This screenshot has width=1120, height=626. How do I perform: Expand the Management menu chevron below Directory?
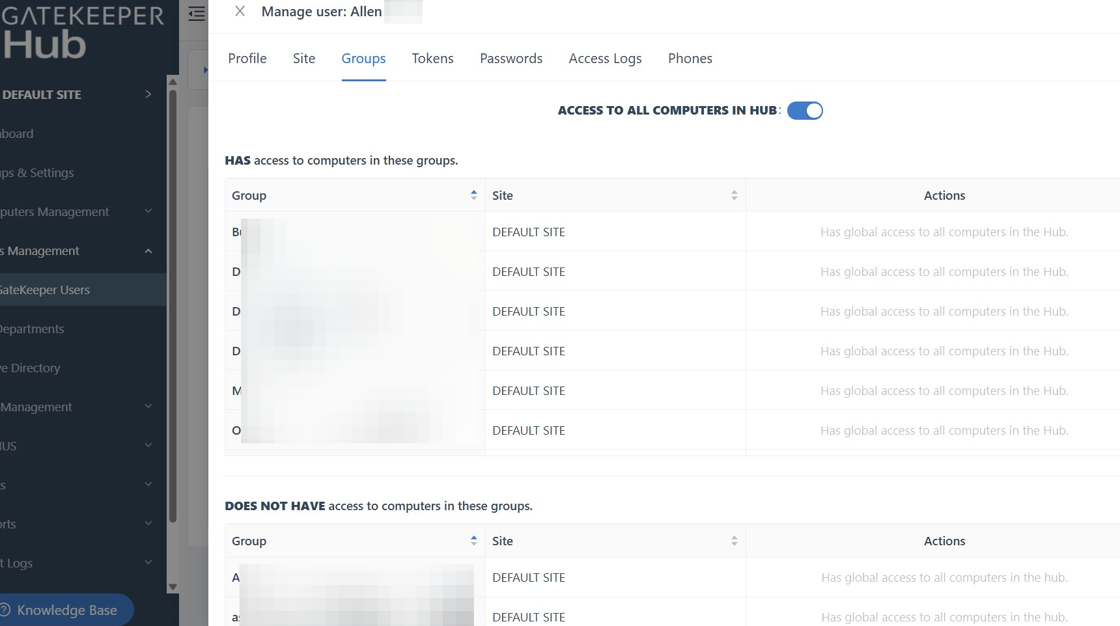pos(148,407)
